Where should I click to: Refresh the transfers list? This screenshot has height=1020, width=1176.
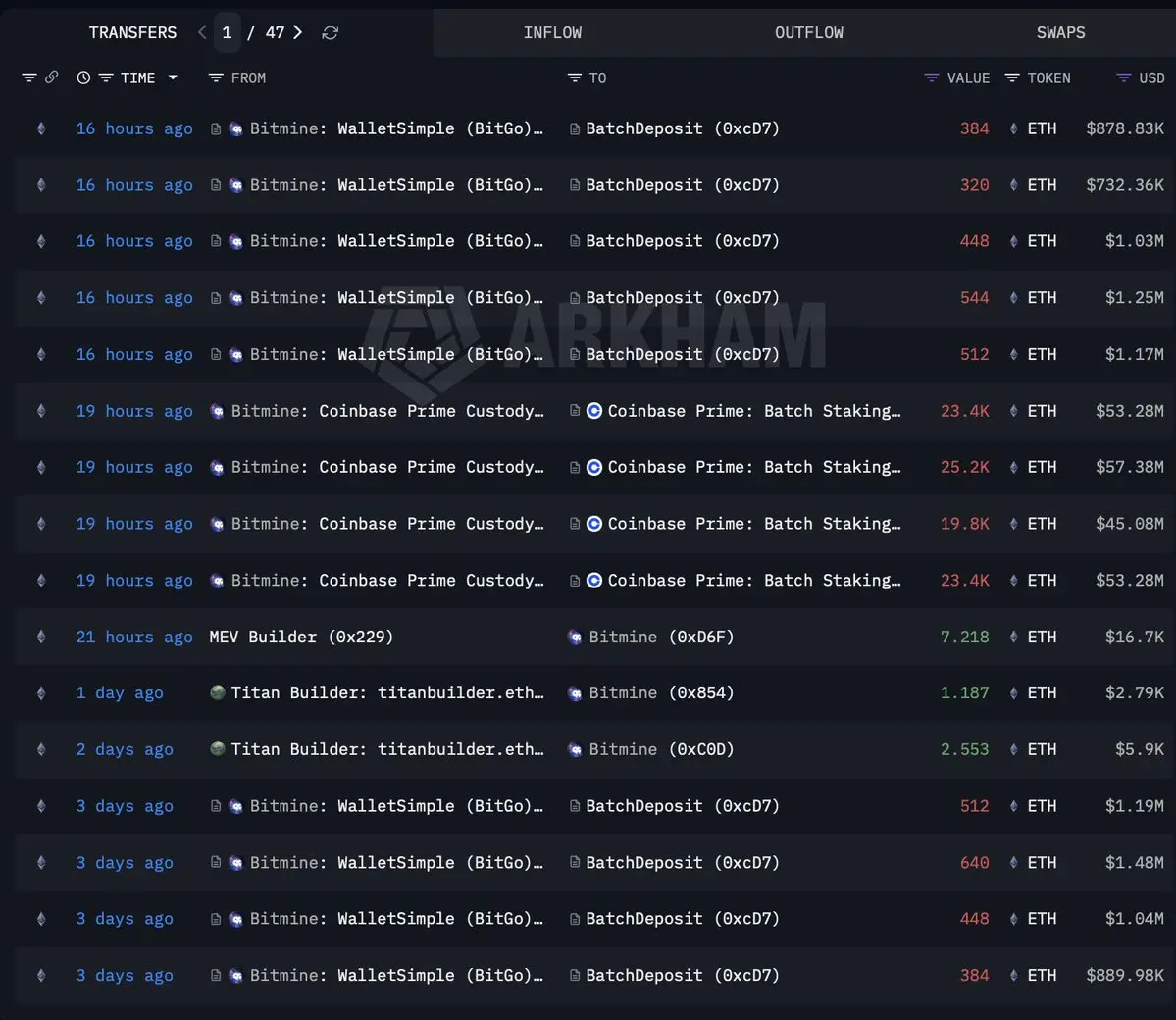330,33
